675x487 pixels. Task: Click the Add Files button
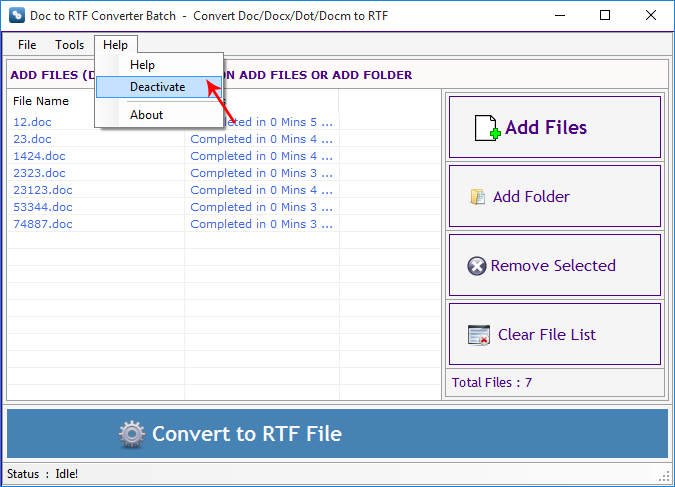point(554,127)
